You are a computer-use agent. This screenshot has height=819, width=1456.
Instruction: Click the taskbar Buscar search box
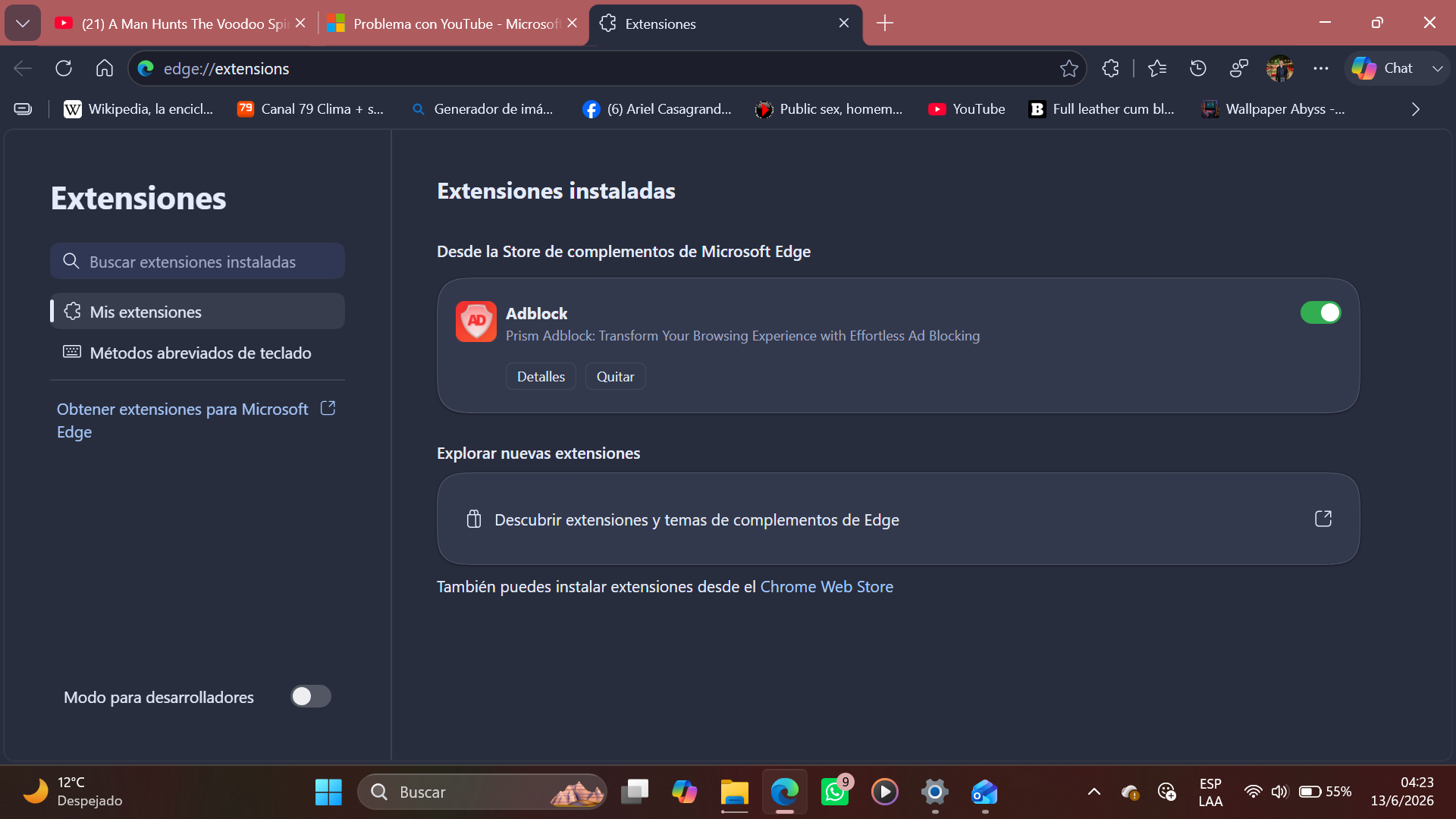(482, 792)
